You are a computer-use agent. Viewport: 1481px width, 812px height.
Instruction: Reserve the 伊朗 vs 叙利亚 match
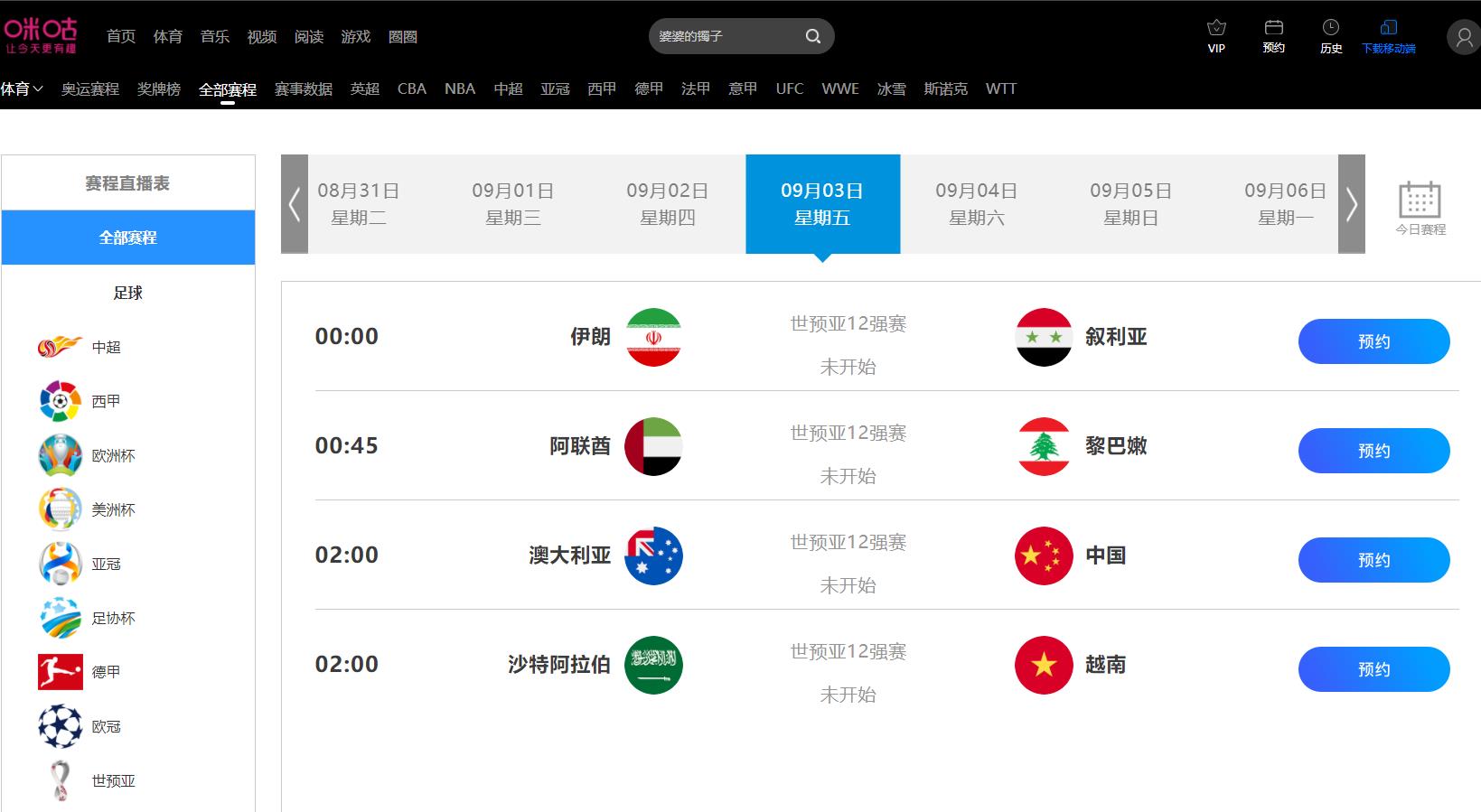click(1373, 341)
